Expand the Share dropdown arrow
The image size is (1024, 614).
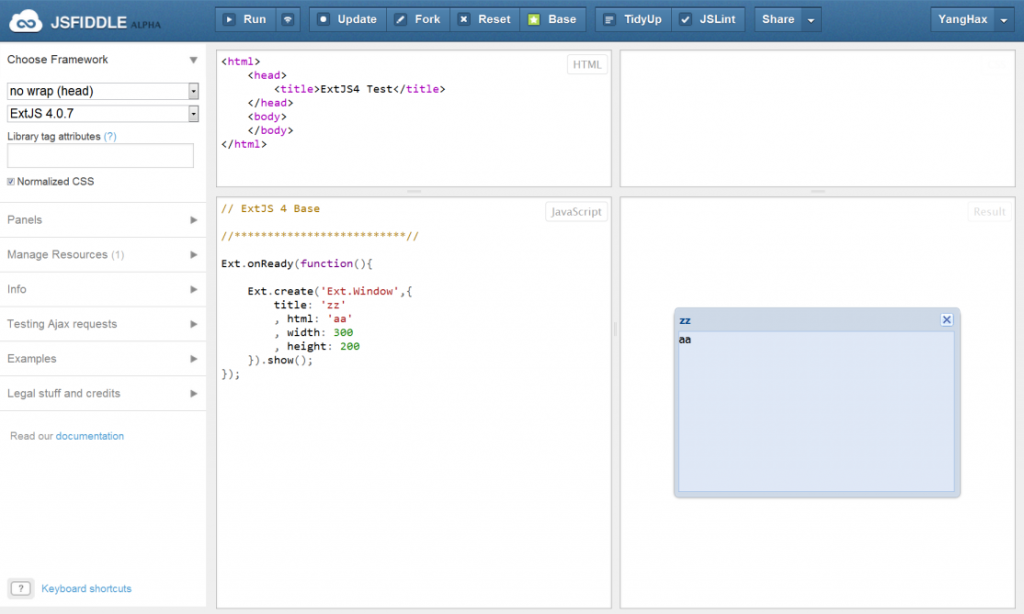point(811,20)
